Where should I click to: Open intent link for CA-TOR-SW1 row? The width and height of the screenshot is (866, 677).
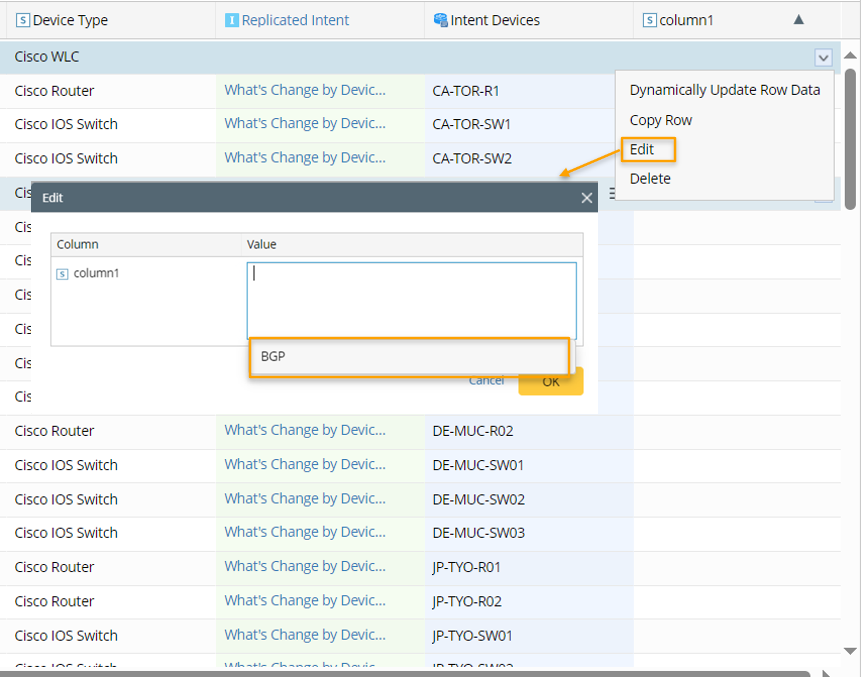point(305,124)
